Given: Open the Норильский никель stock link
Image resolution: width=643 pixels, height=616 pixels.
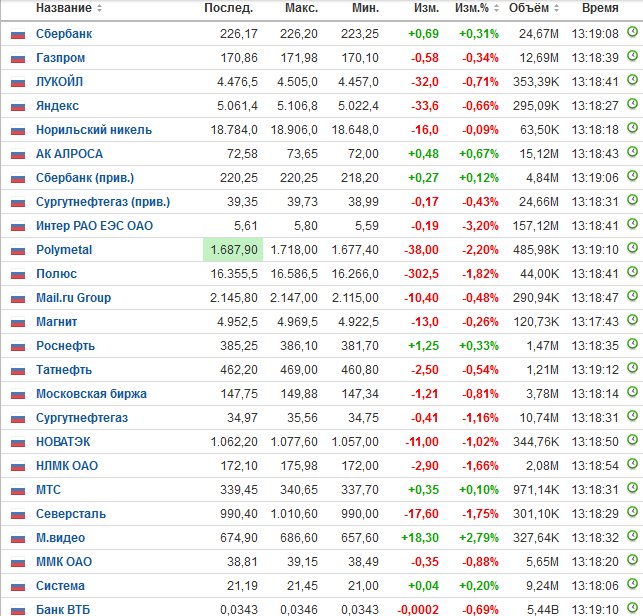Looking at the screenshot, I should pos(94,130).
